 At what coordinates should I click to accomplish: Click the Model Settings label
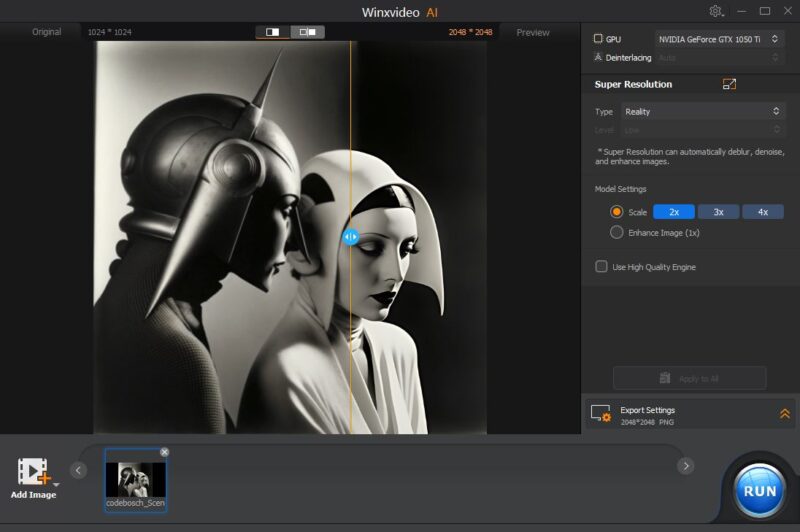pos(620,189)
